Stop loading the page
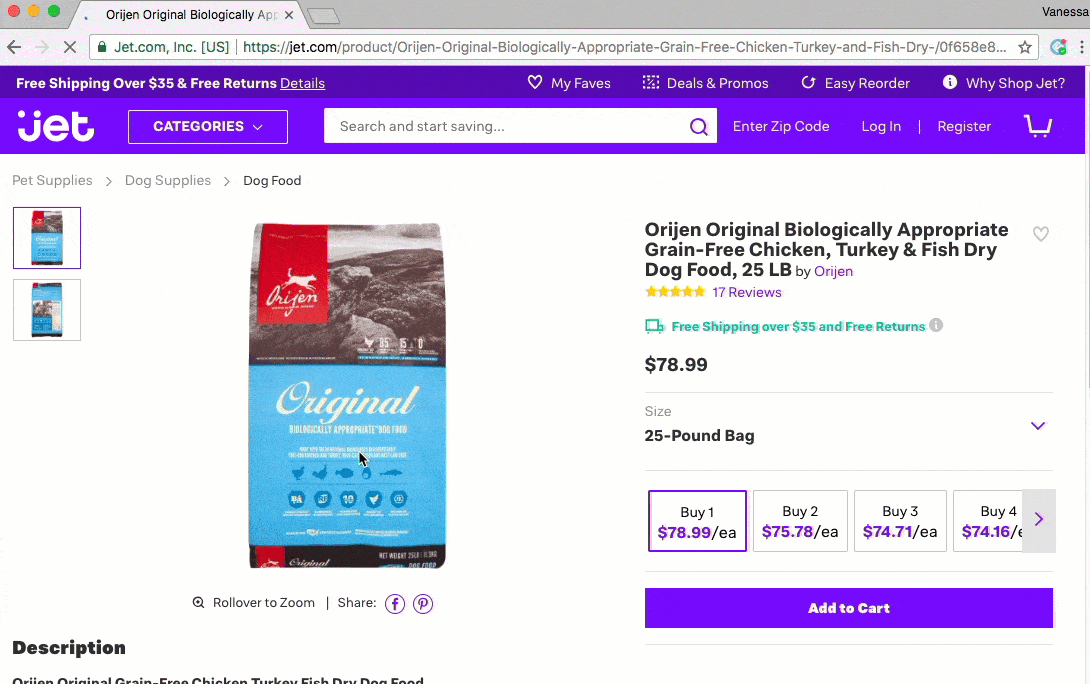 click(70, 47)
